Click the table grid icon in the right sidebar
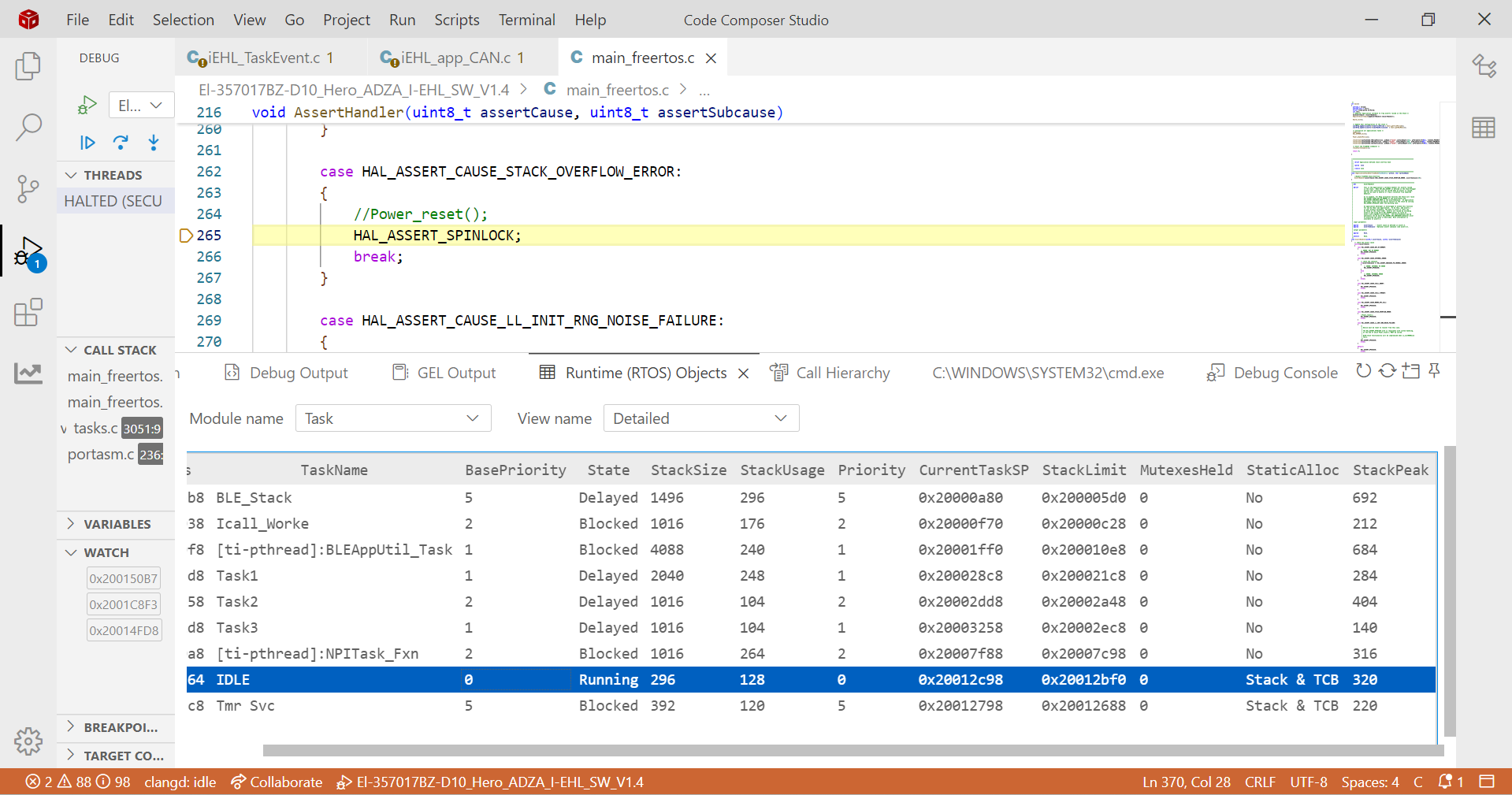The width and height of the screenshot is (1512, 795). (1484, 128)
